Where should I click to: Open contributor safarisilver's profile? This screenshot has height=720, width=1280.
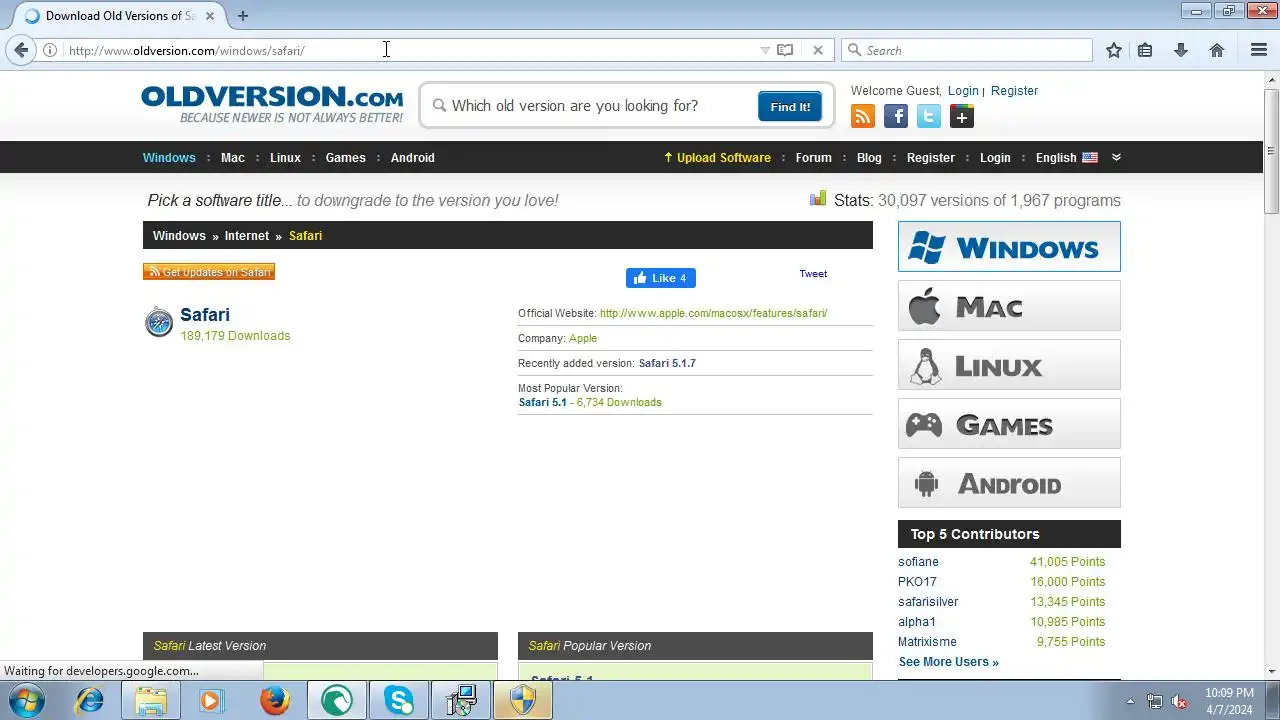[x=928, y=602]
